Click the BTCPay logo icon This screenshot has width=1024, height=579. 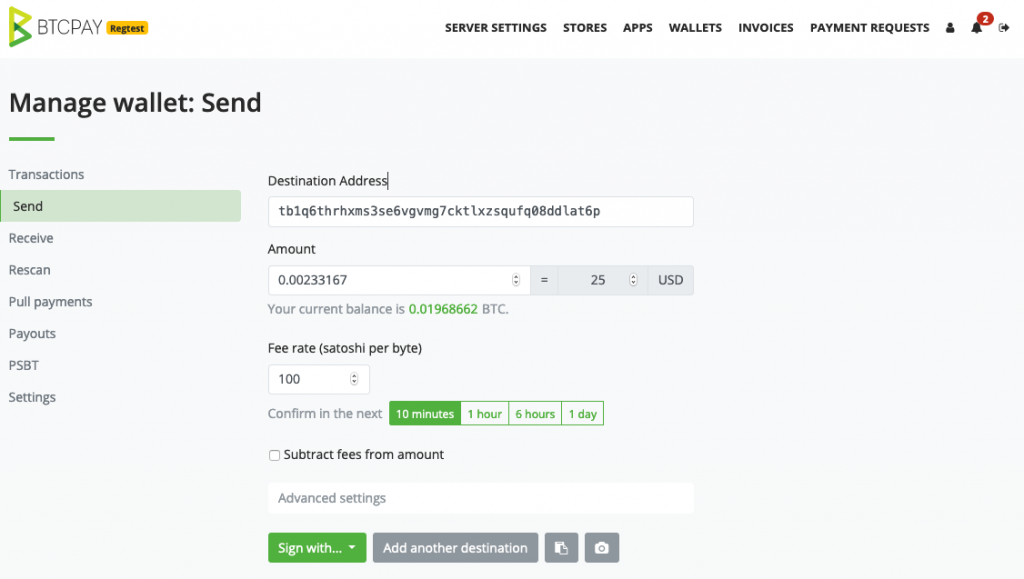(x=20, y=27)
